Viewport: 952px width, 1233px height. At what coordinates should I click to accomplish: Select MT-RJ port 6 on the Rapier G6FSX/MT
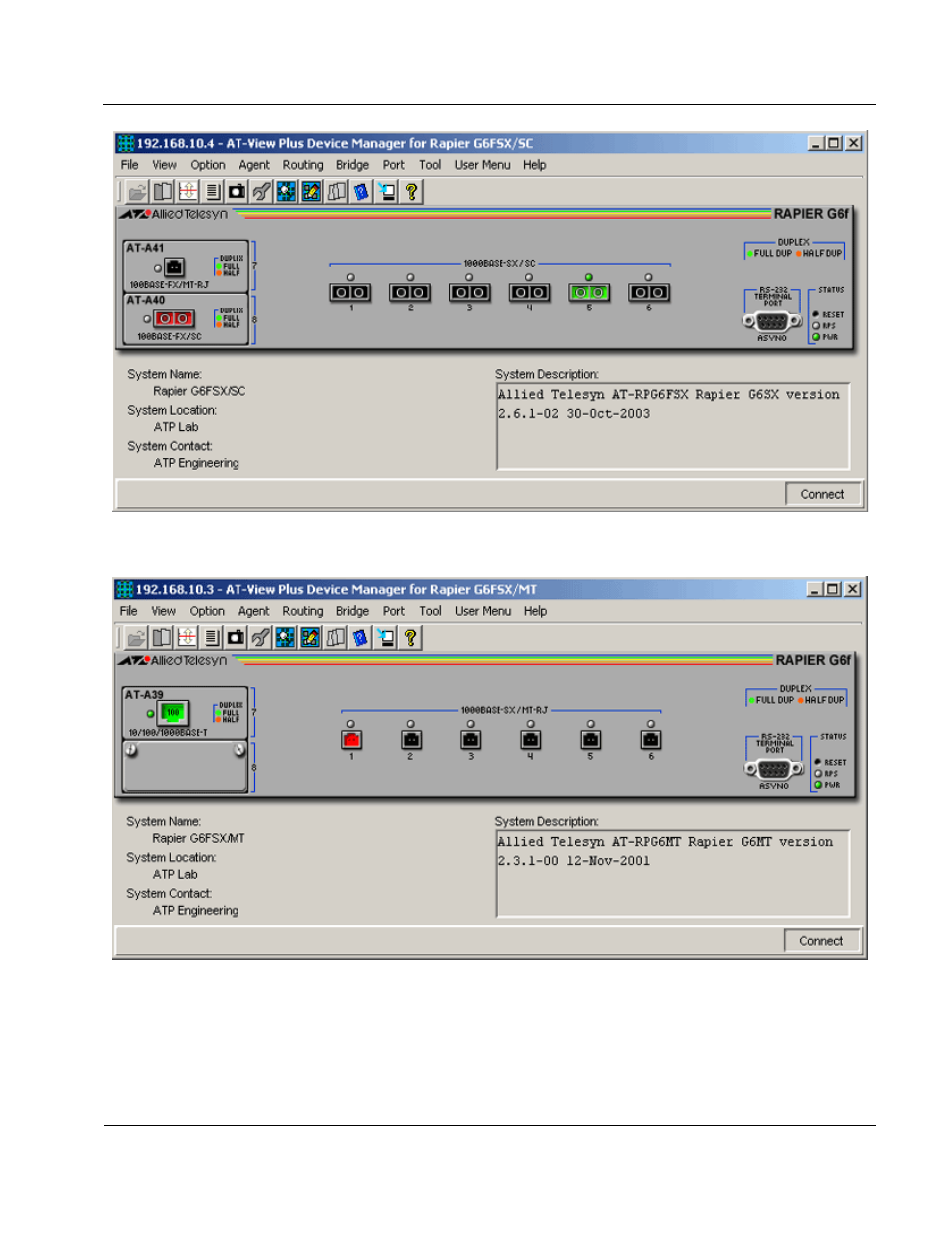pyautogui.click(x=651, y=739)
